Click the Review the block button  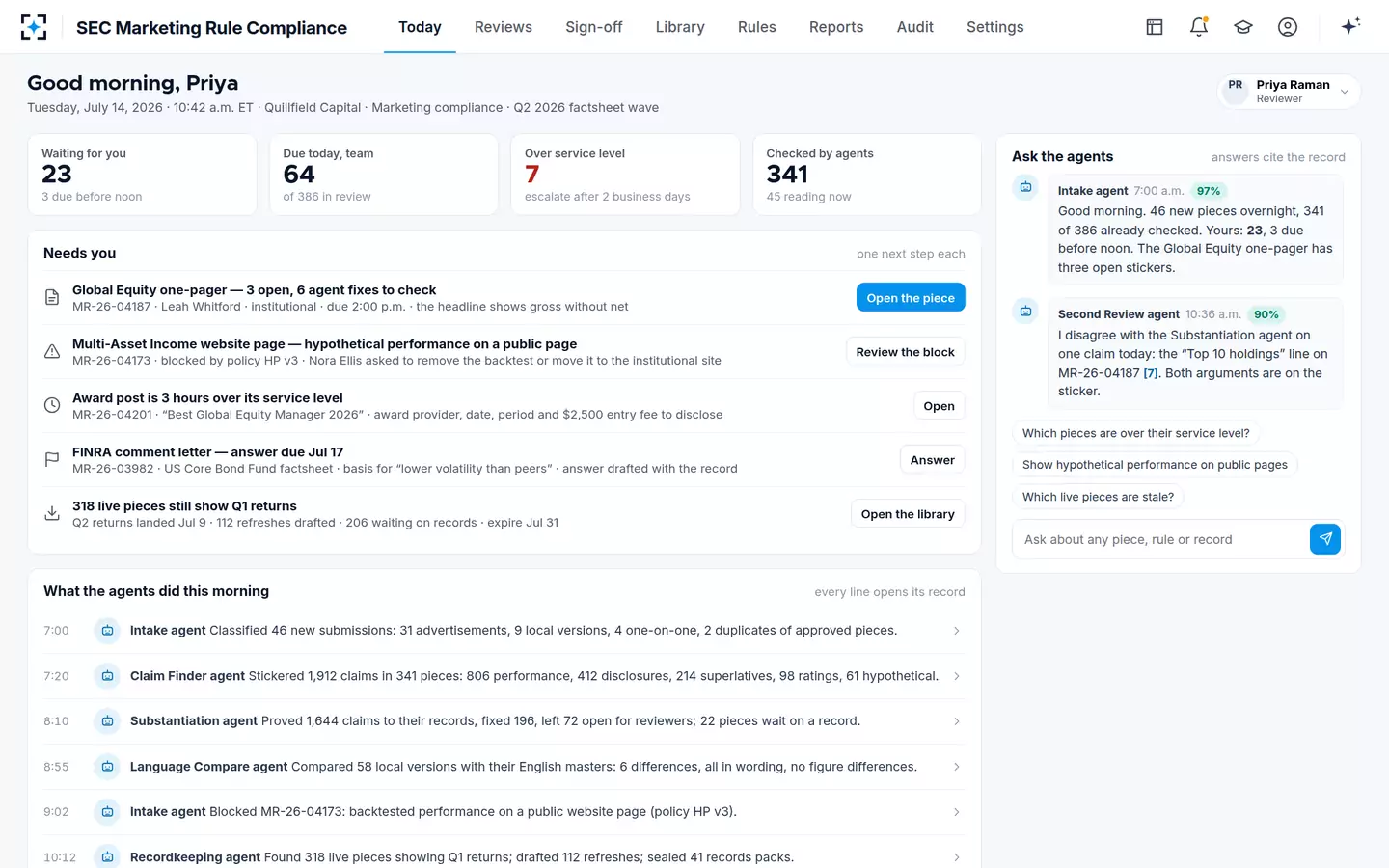click(x=905, y=352)
